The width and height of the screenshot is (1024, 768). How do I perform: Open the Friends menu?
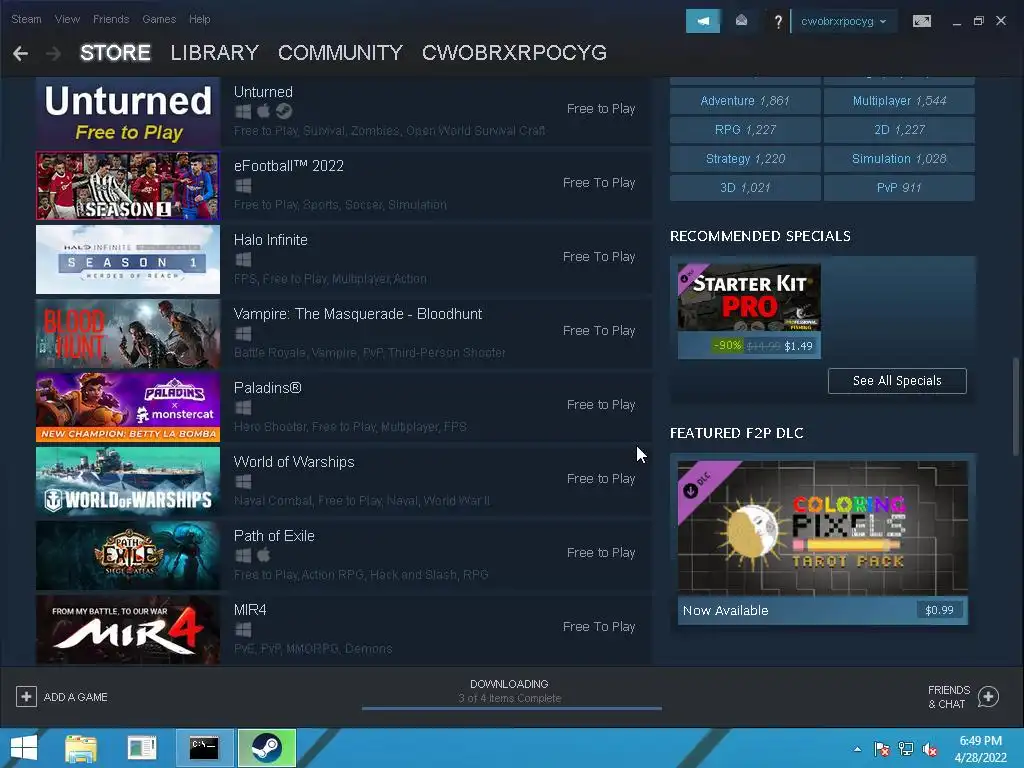(x=111, y=19)
